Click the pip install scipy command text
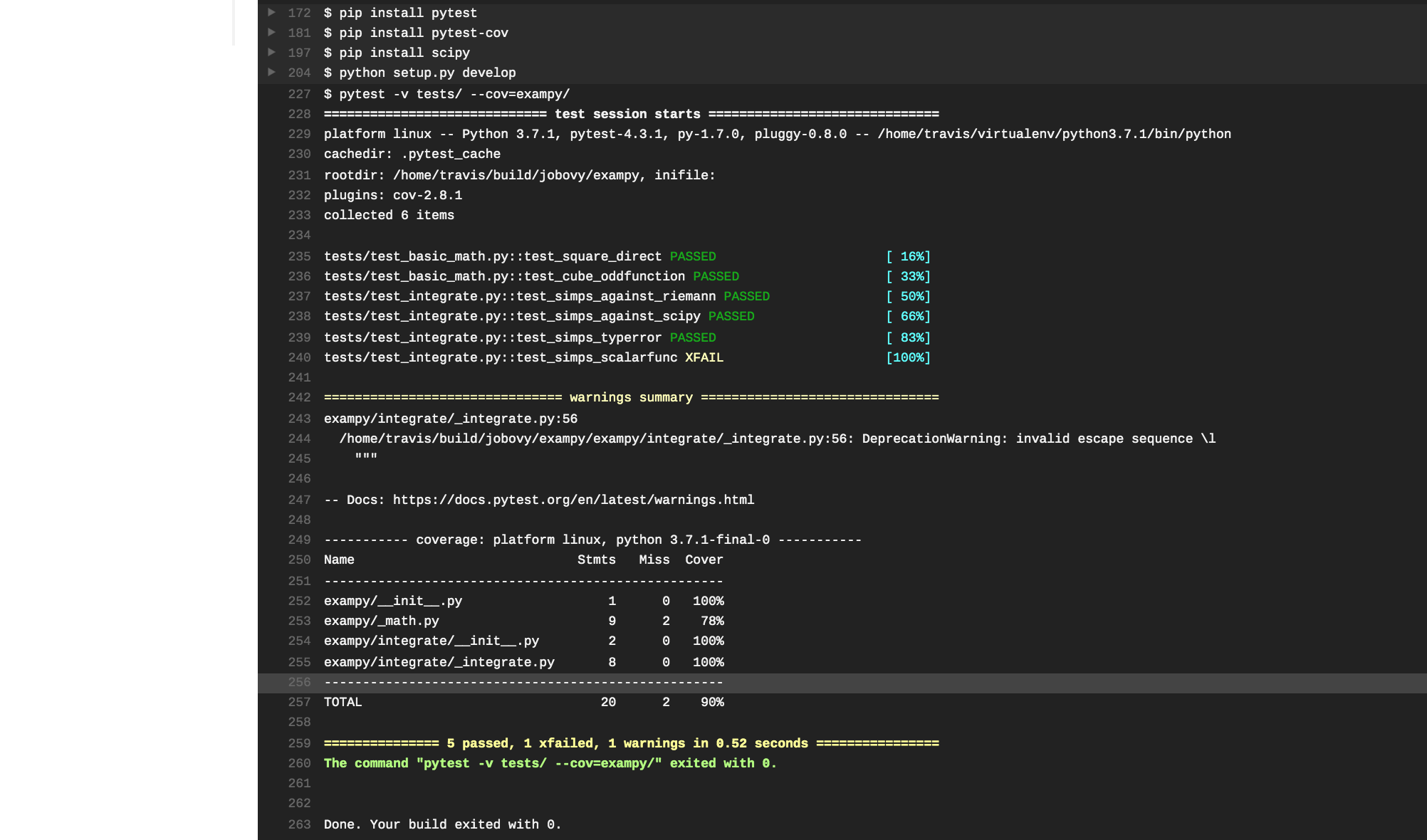Screen dimensions: 1427x840 (397, 53)
